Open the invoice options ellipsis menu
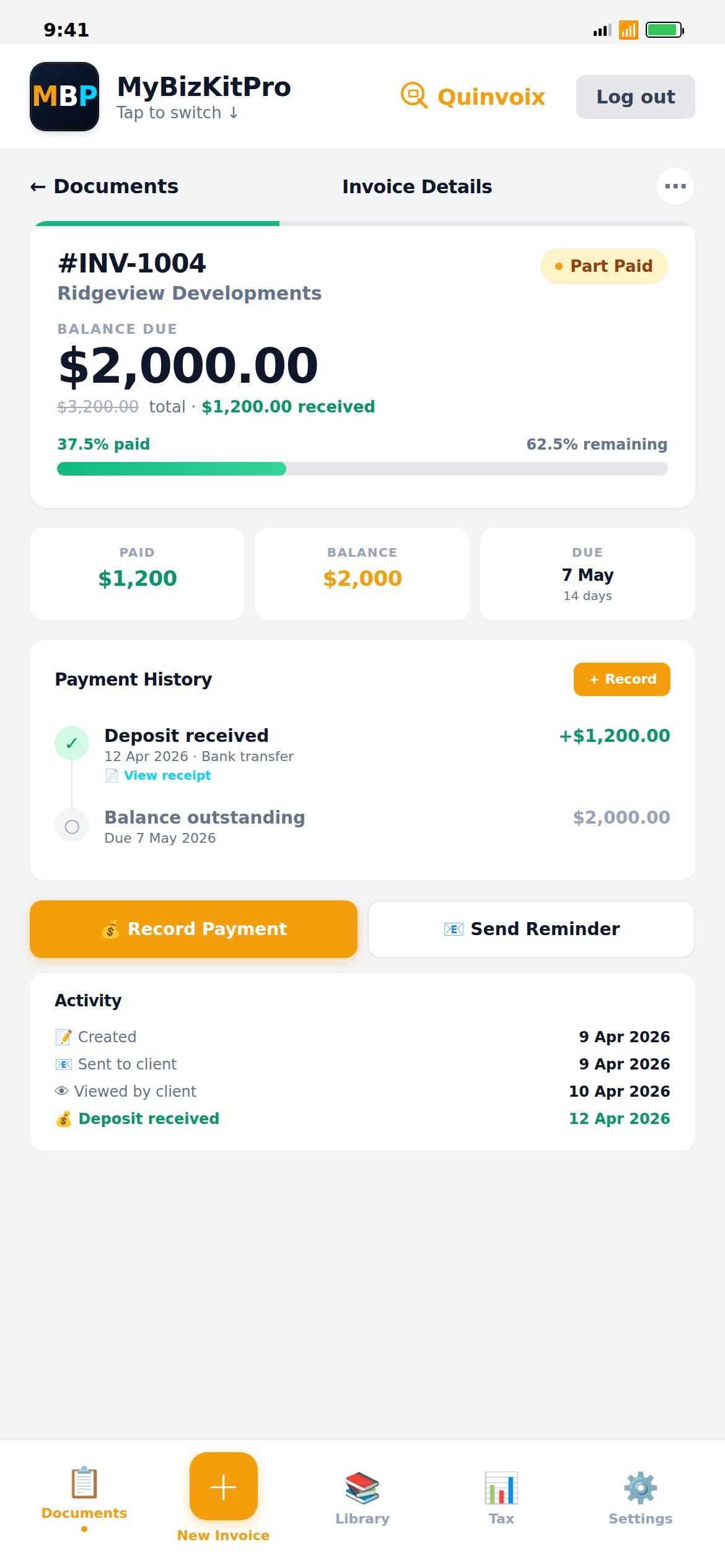The image size is (725, 1568). (675, 186)
